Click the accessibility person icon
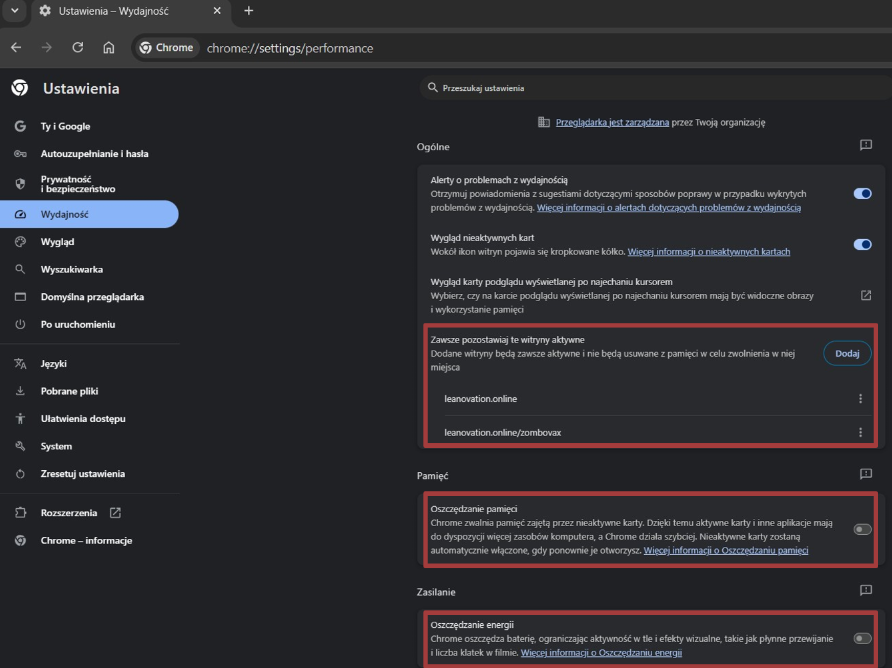 [20, 419]
